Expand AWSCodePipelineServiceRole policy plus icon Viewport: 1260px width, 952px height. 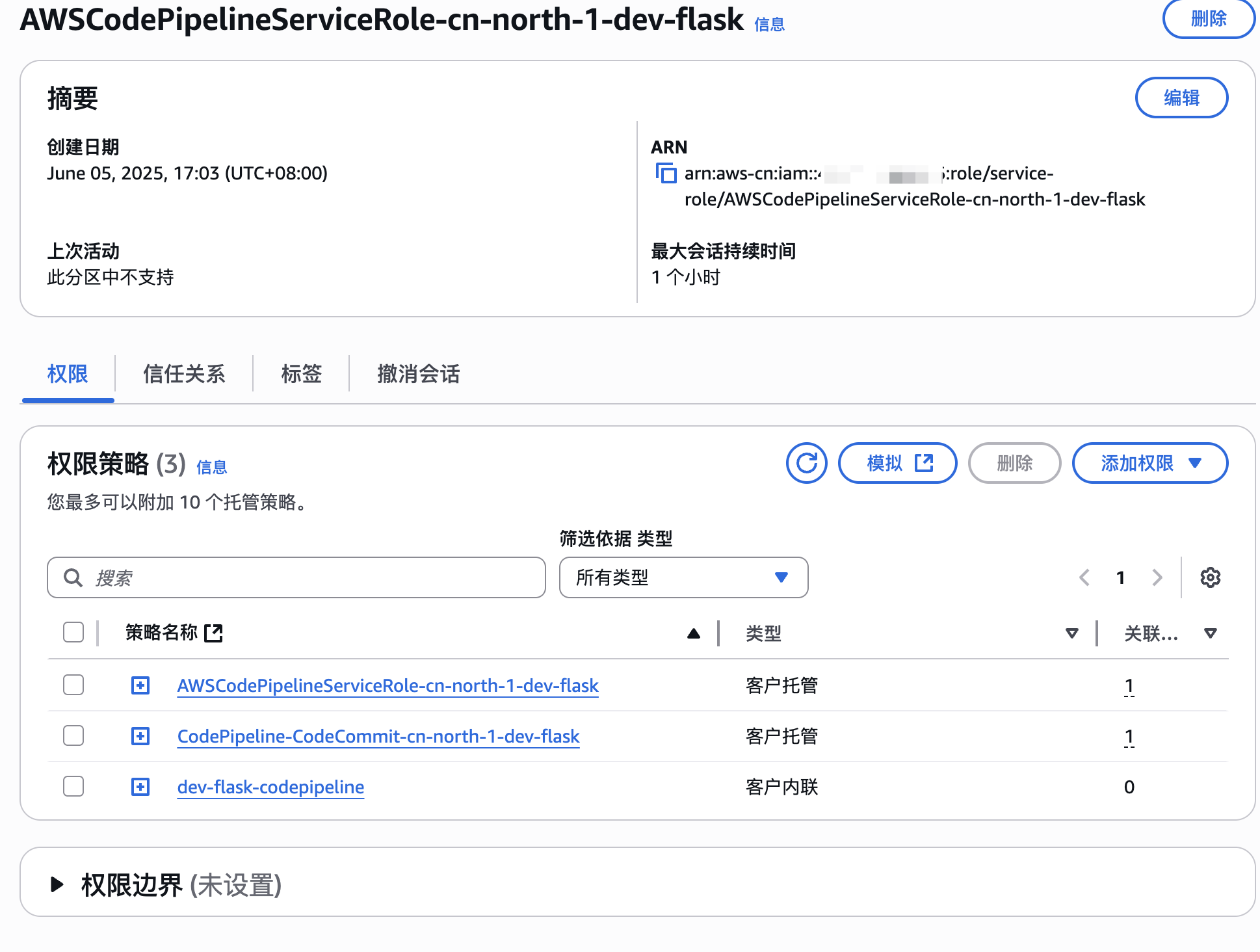tap(140, 685)
